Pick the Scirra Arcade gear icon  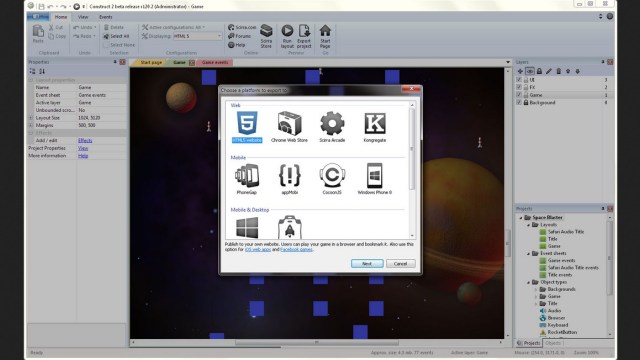click(332, 127)
